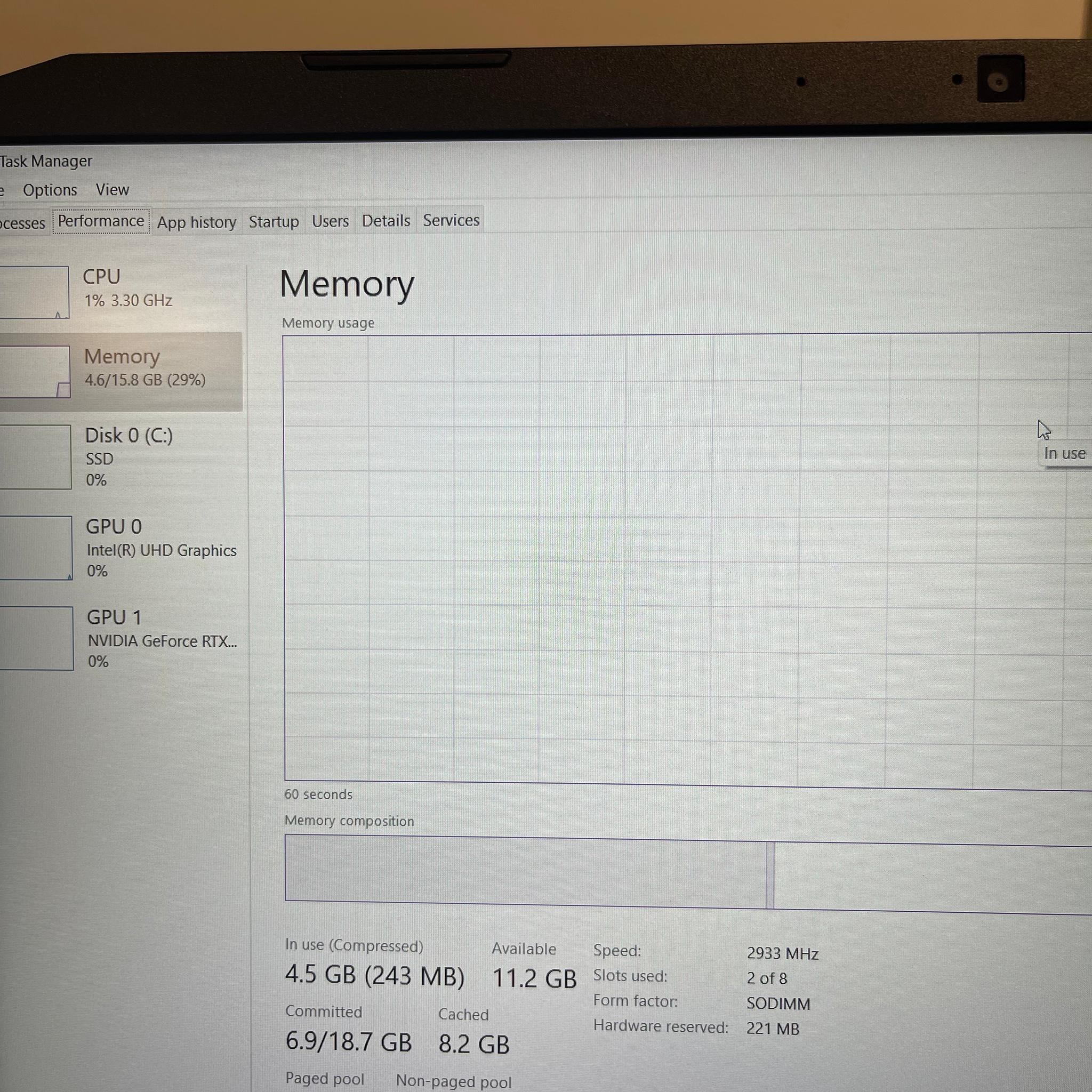1092x1092 pixels.
Task: Open the View menu
Action: 113,189
